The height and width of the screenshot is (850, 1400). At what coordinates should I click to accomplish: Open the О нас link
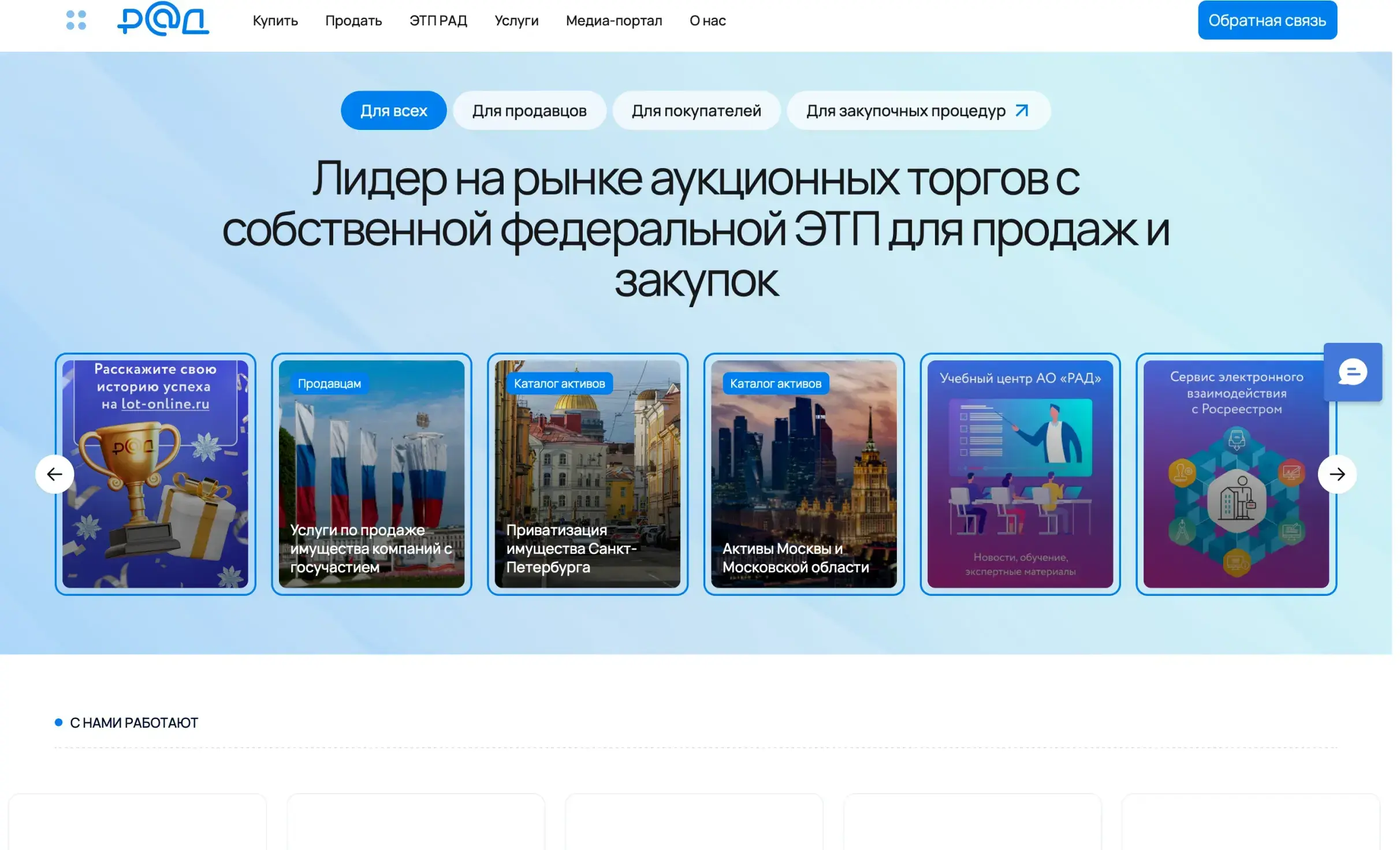coord(707,21)
